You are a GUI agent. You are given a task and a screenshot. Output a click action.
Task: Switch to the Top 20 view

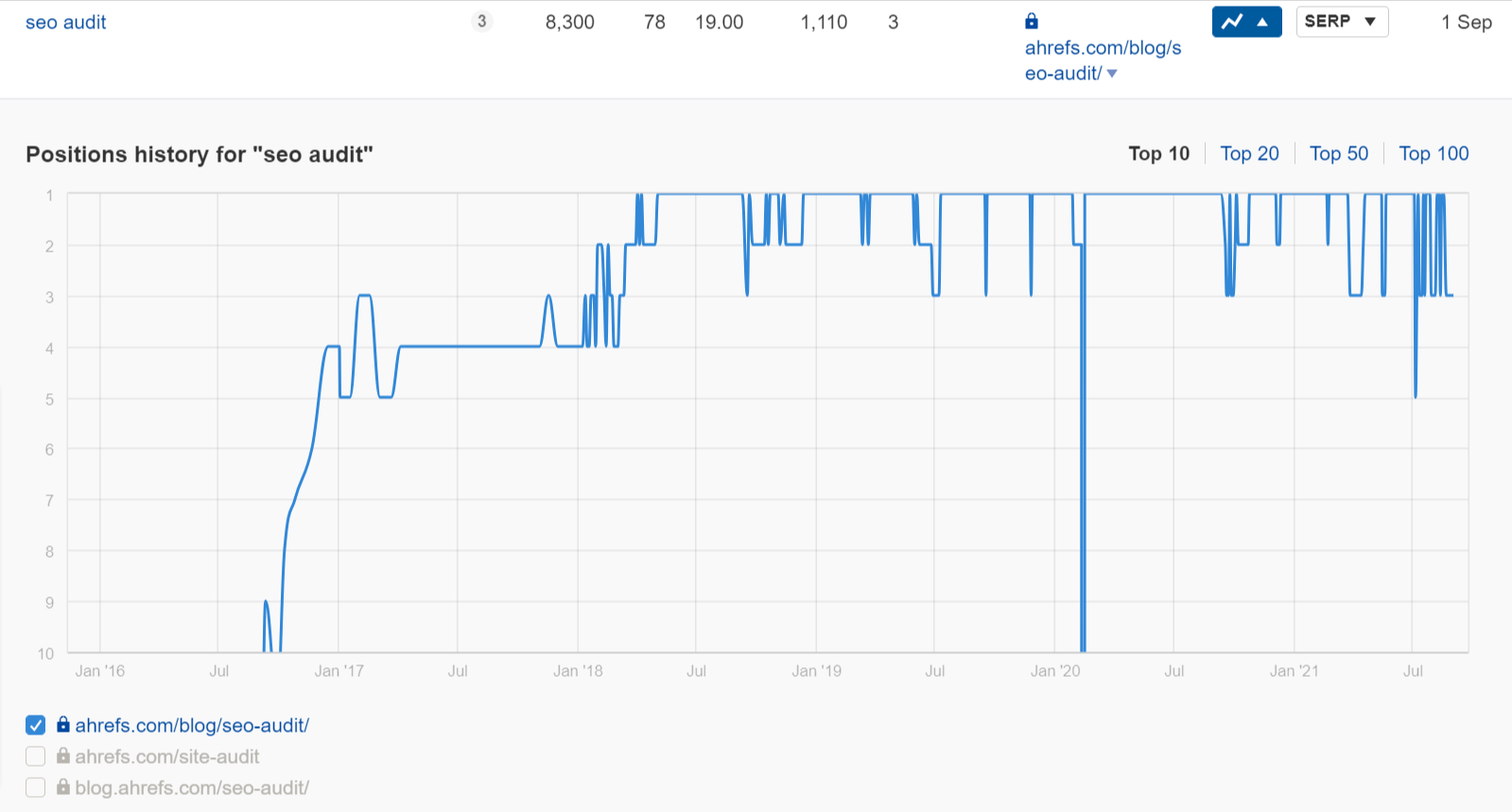click(x=1249, y=154)
